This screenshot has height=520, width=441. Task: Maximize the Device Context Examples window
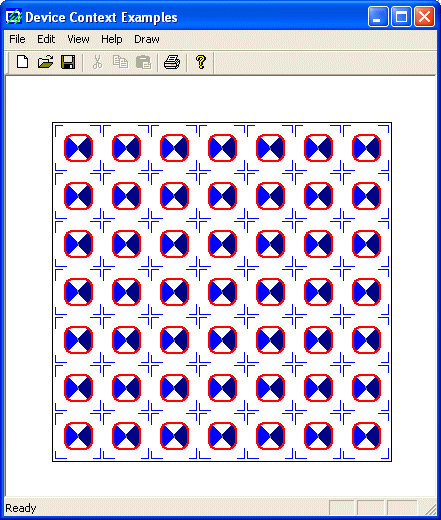pyautogui.click(x=401, y=16)
